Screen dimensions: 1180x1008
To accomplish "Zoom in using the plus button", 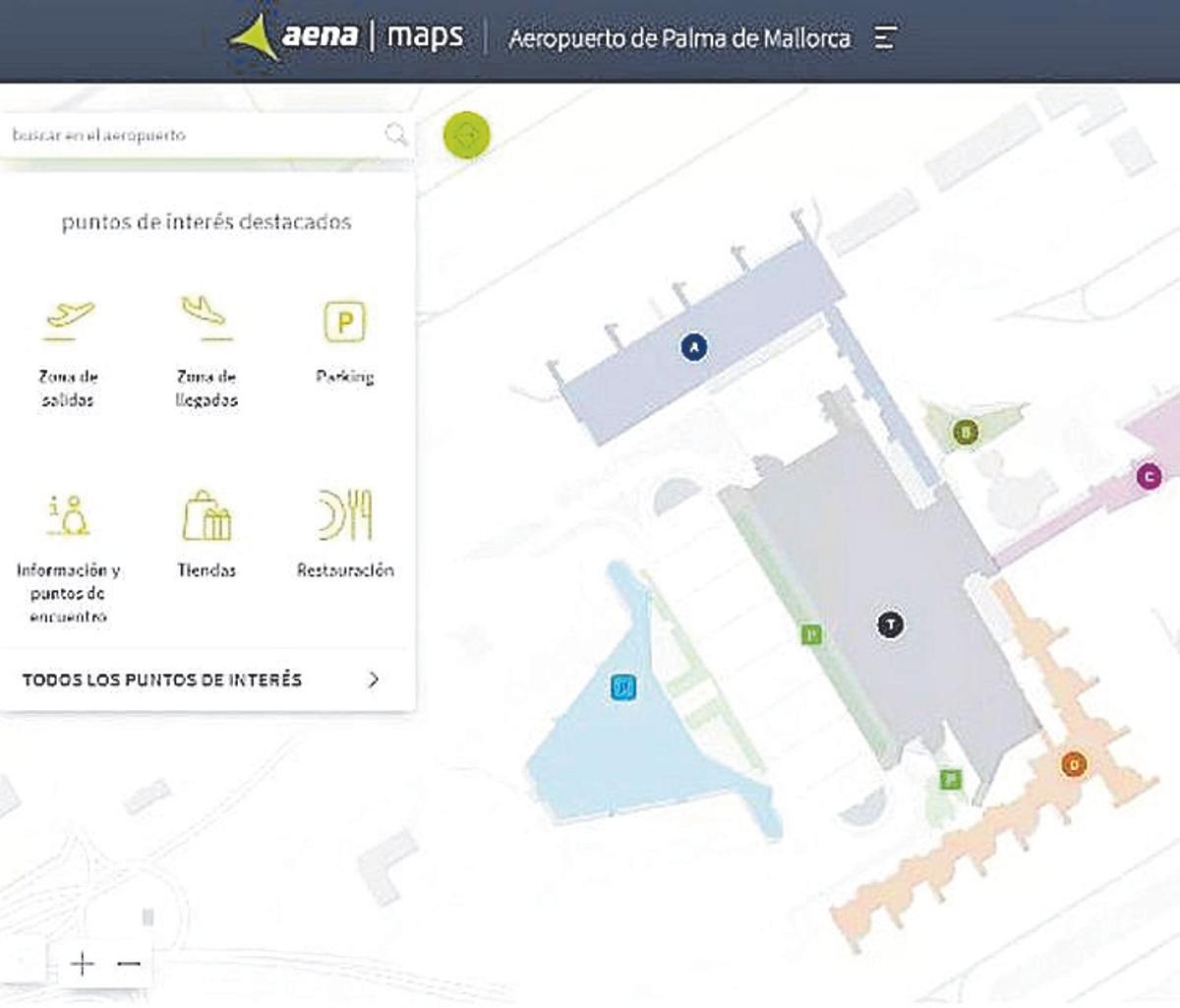I will [82, 965].
